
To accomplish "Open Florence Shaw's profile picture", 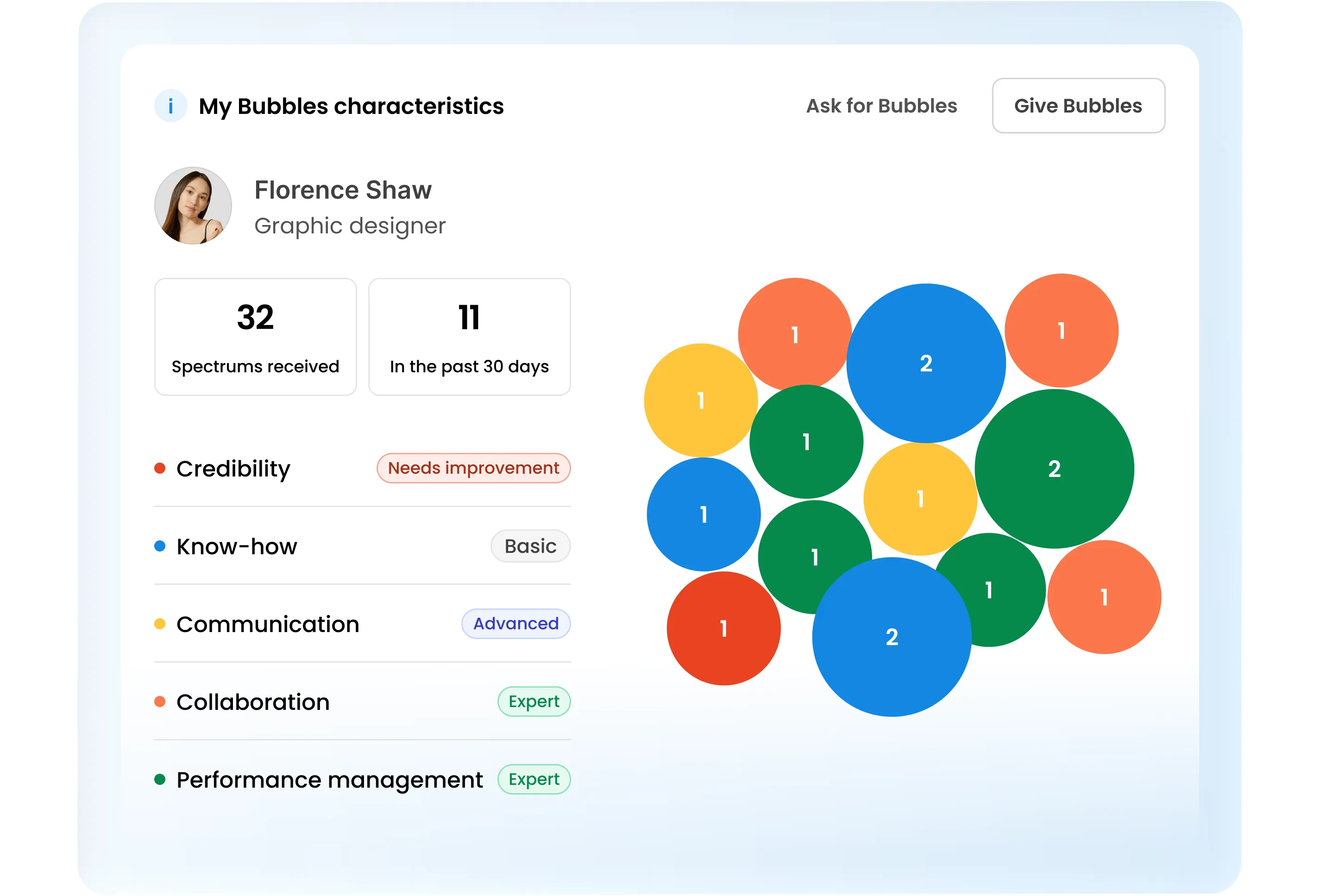I will pyautogui.click(x=193, y=205).
